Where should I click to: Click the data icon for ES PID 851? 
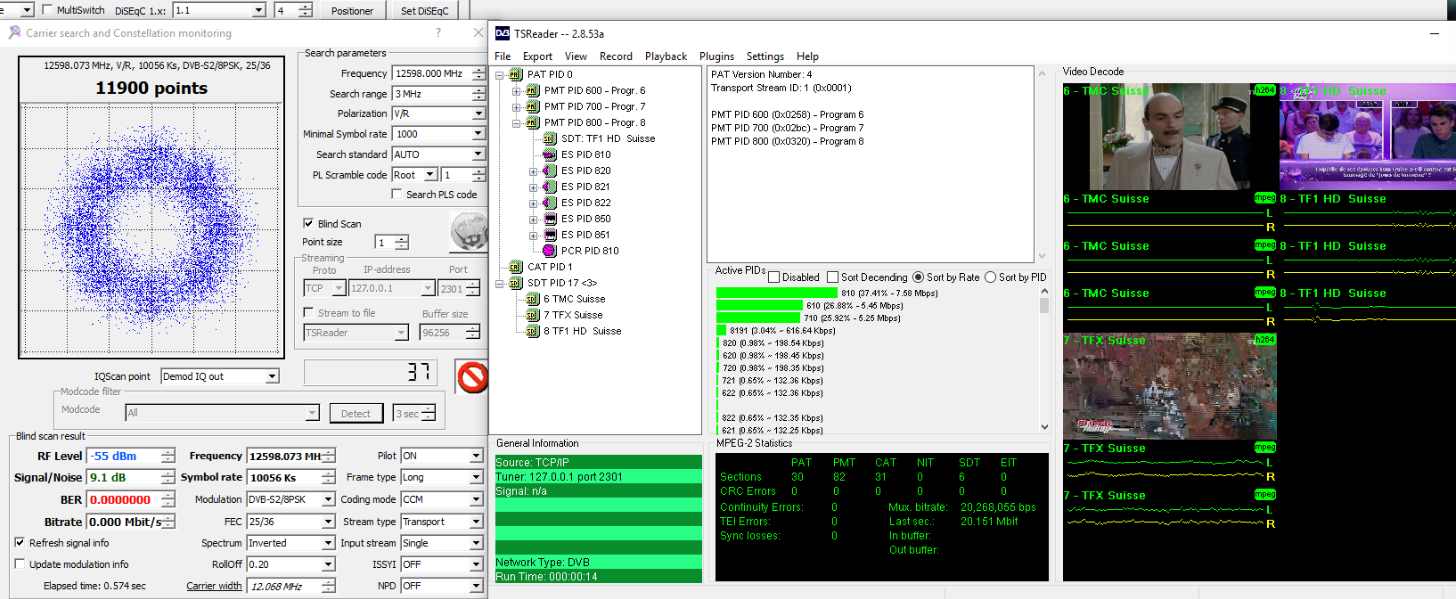pyautogui.click(x=549, y=234)
